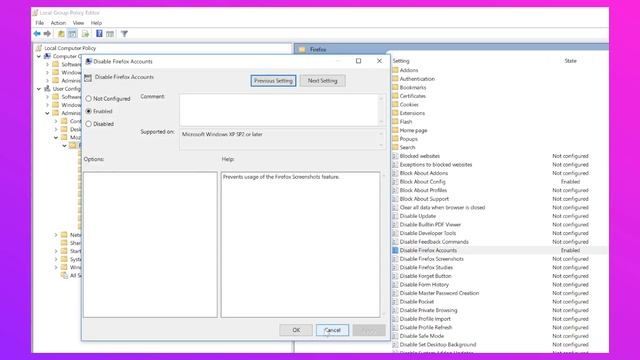Click the Up one level folder icon

tap(61, 34)
